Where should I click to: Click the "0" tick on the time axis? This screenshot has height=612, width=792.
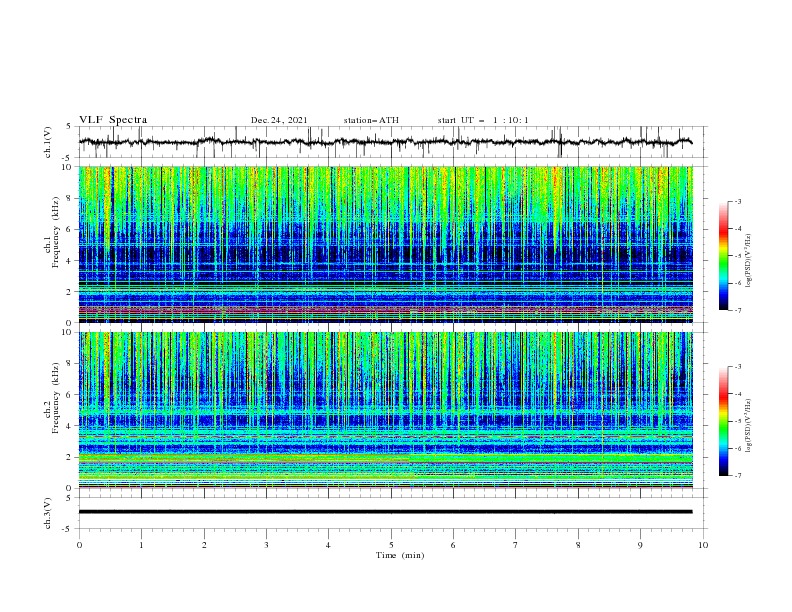point(79,545)
